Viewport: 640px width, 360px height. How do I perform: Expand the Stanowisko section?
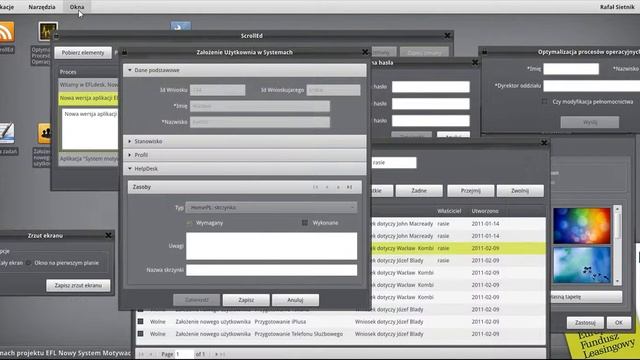point(244,141)
